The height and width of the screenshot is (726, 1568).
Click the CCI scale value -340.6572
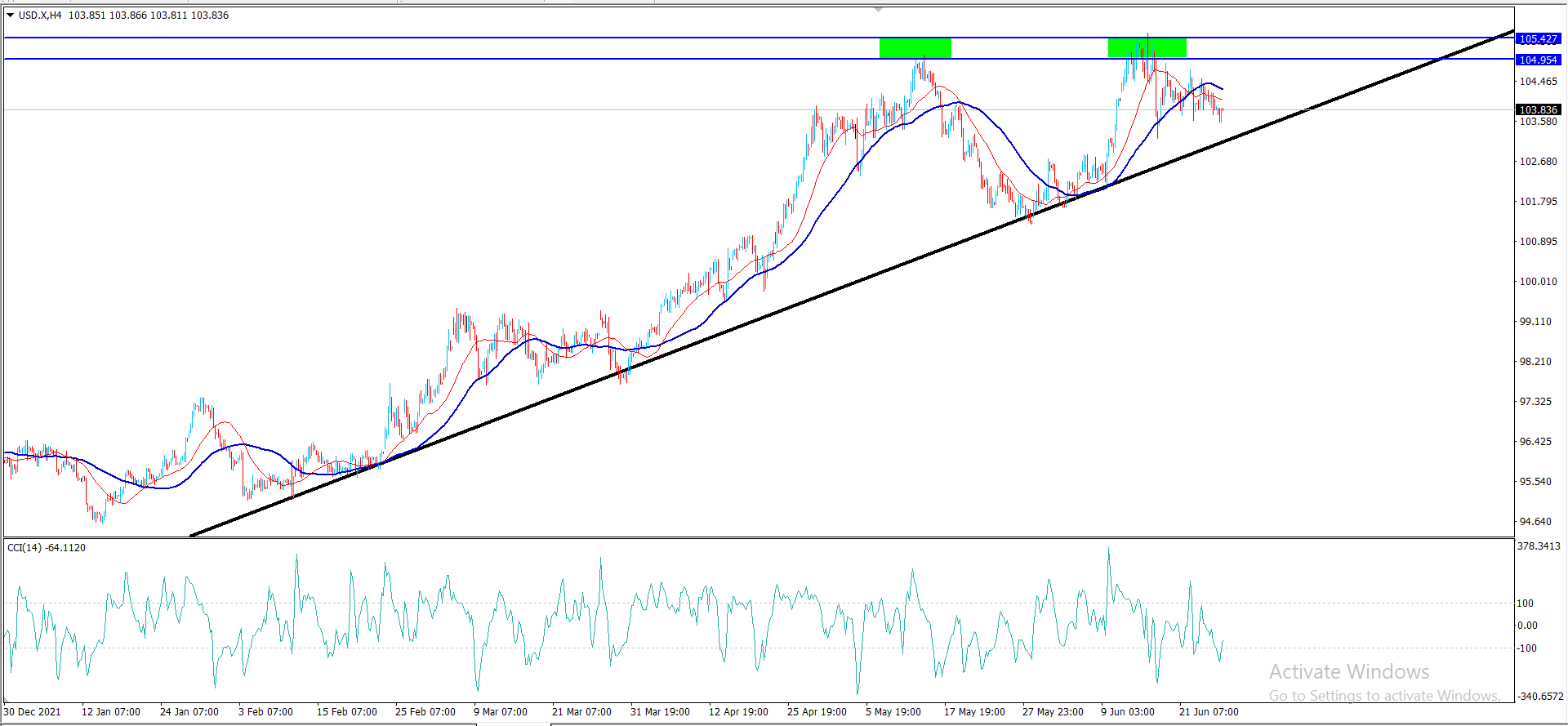(x=1539, y=697)
